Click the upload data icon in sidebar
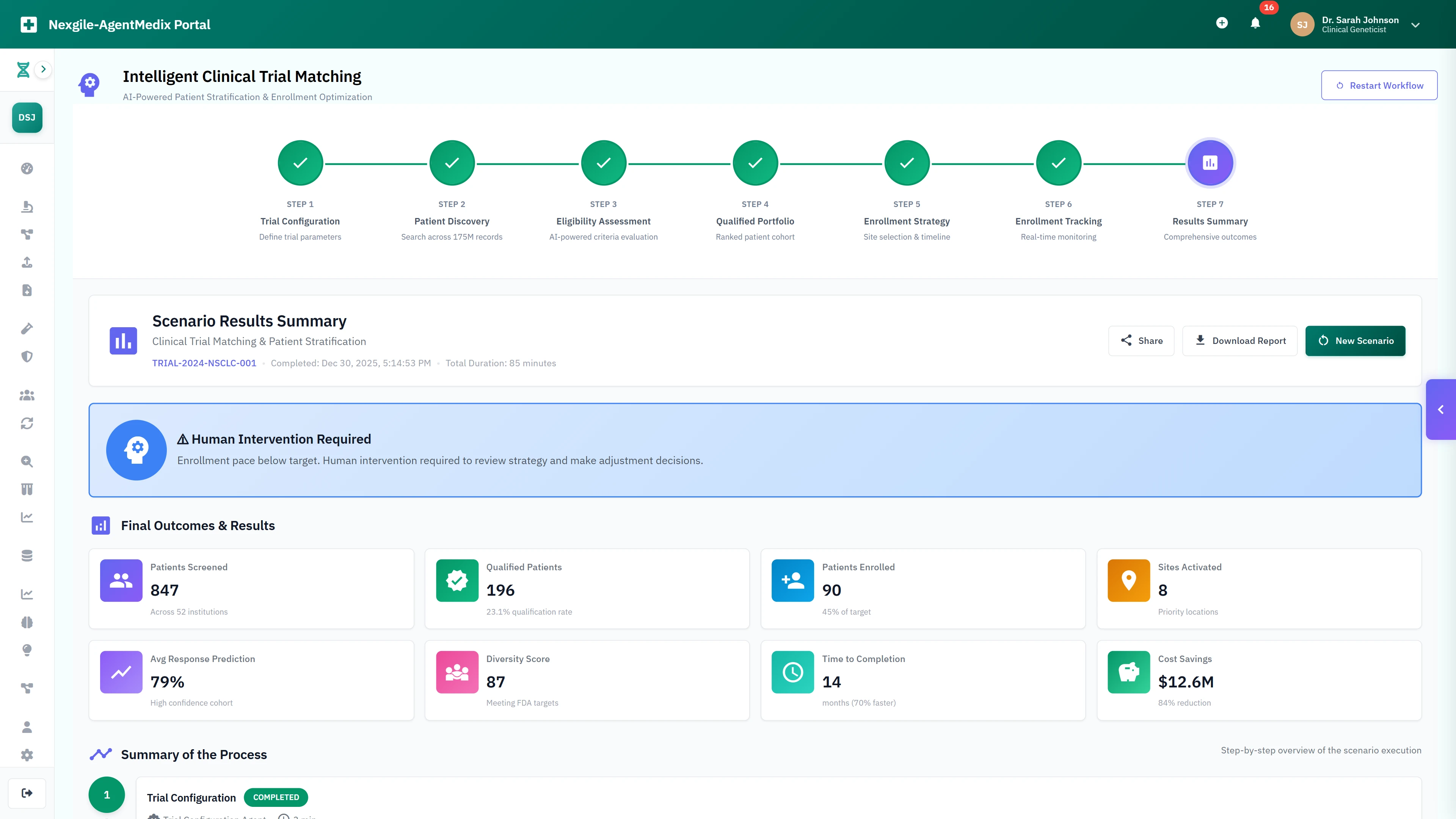 coord(27,262)
